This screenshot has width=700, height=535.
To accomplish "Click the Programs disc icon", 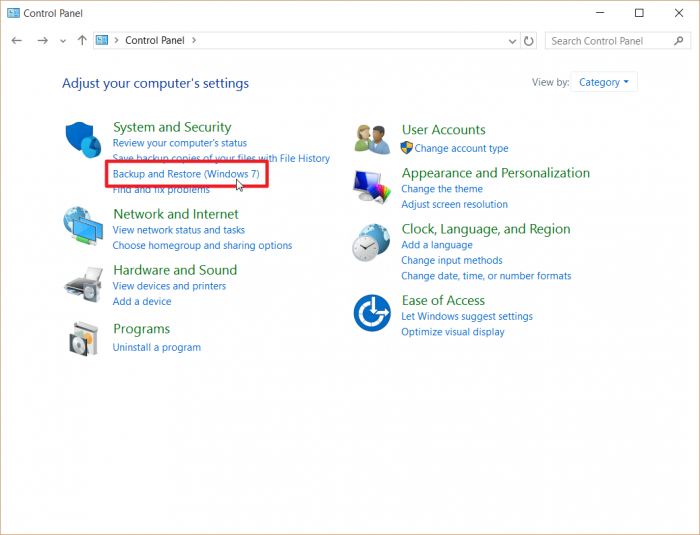I will pyautogui.click(x=83, y=339).
